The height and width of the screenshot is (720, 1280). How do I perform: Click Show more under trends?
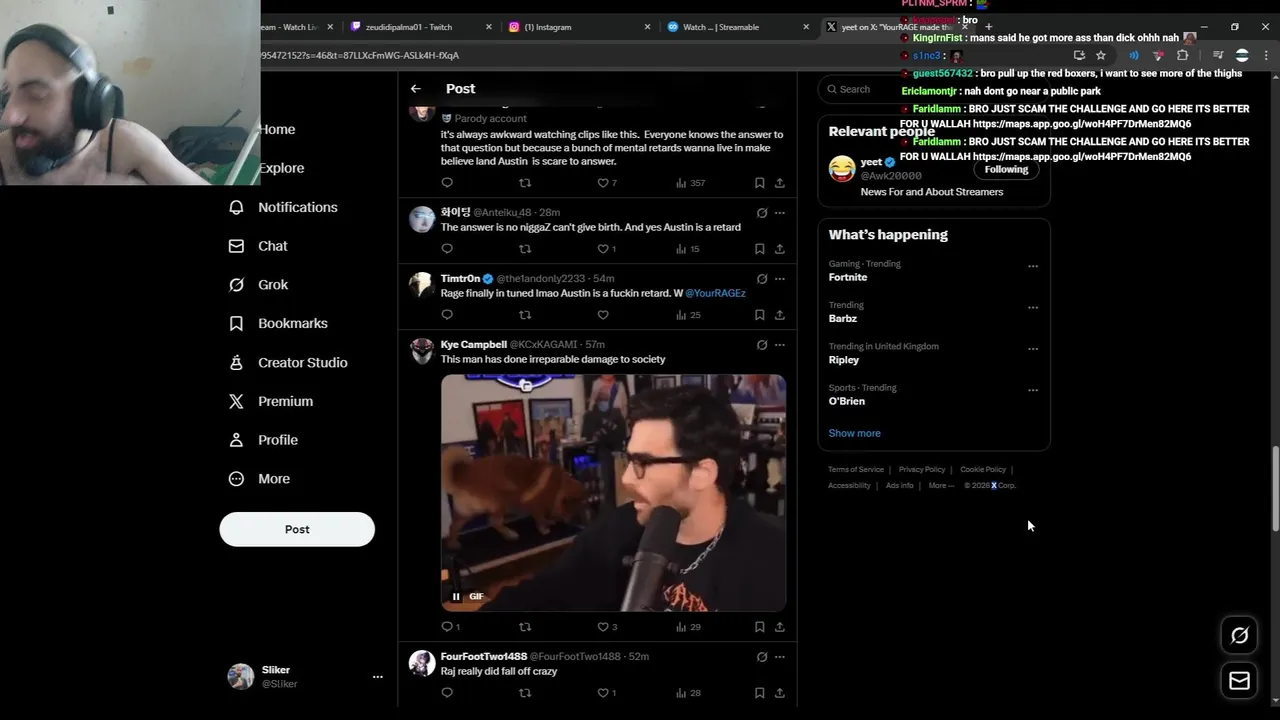[x=854, y=433]
